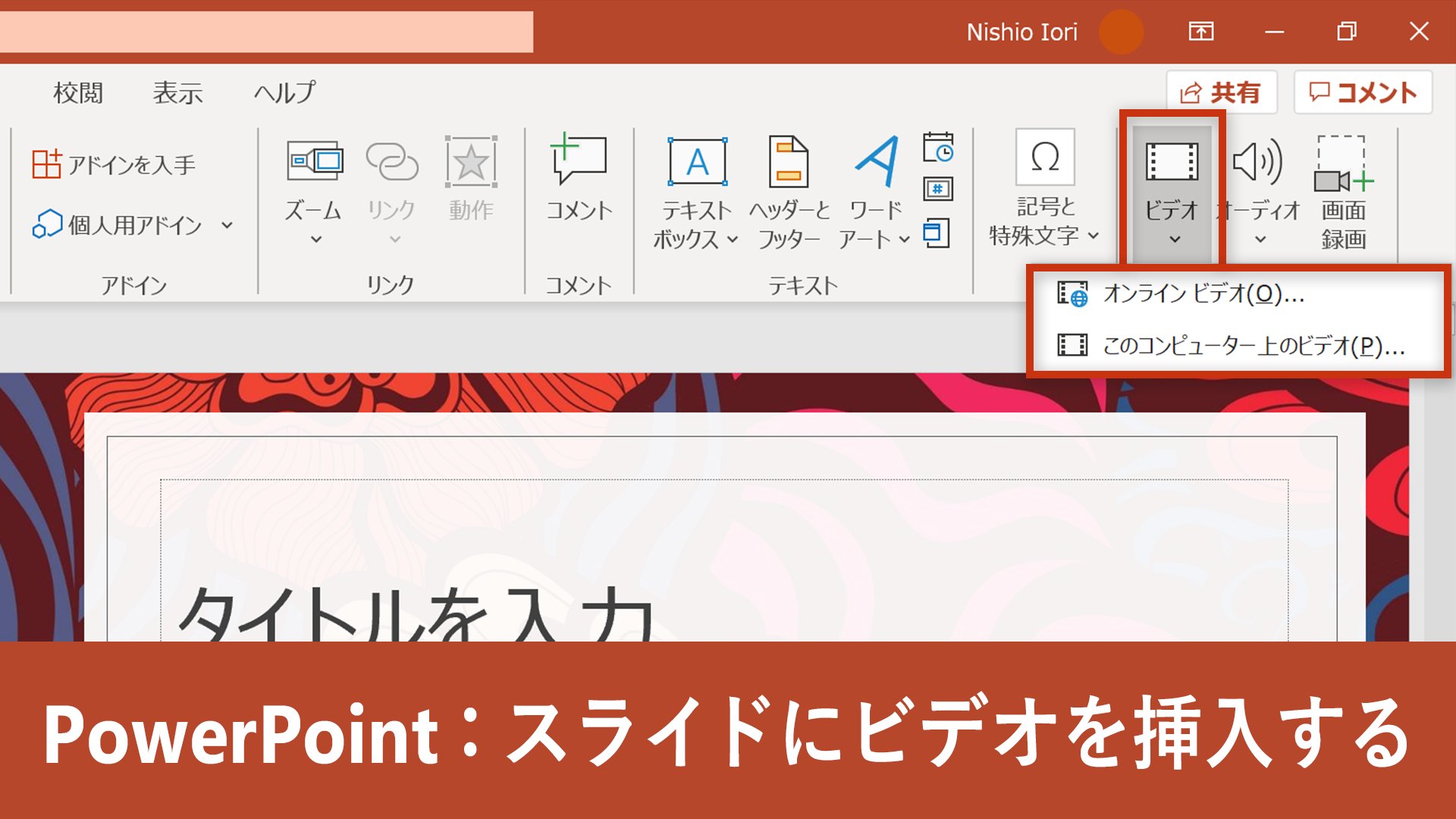The height and width of the screenshot is (819, 1456).
Task: Click the Get Add-ins (アドインを入手) button
Action: [x=114, y=164]
